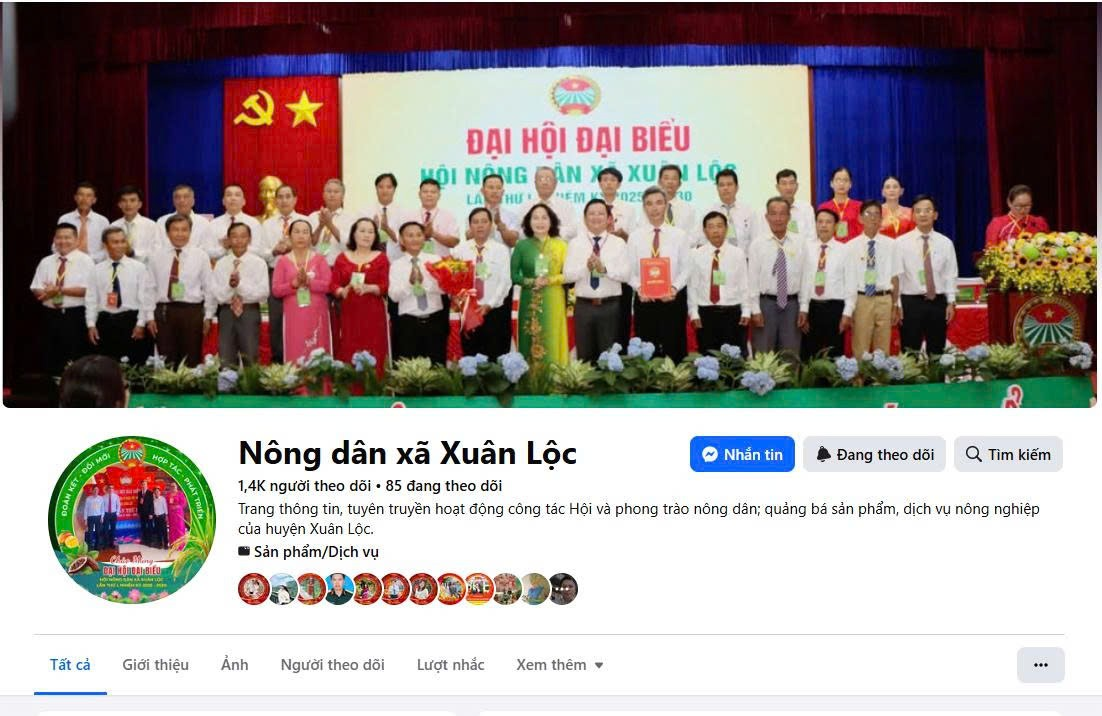Open the first follower avatar in the row

(253, 589)
